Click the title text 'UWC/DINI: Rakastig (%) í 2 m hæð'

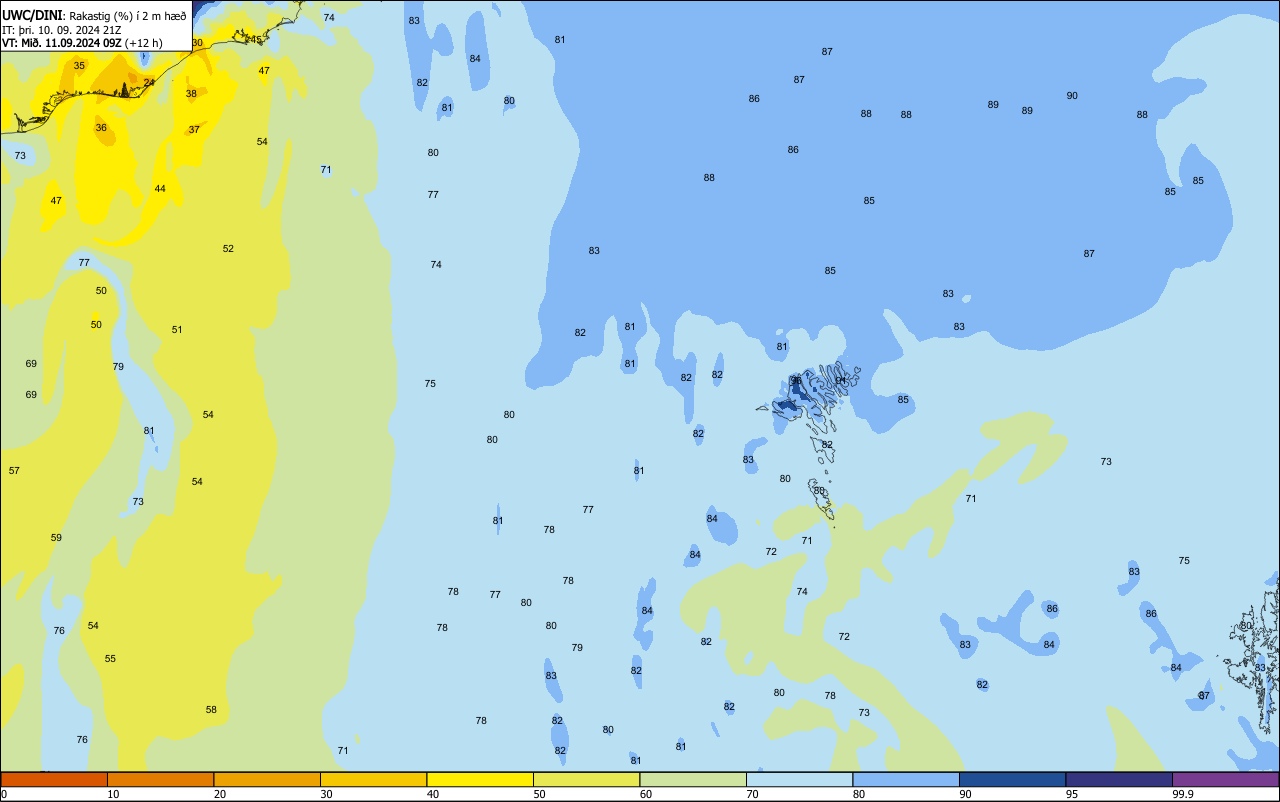94,15
